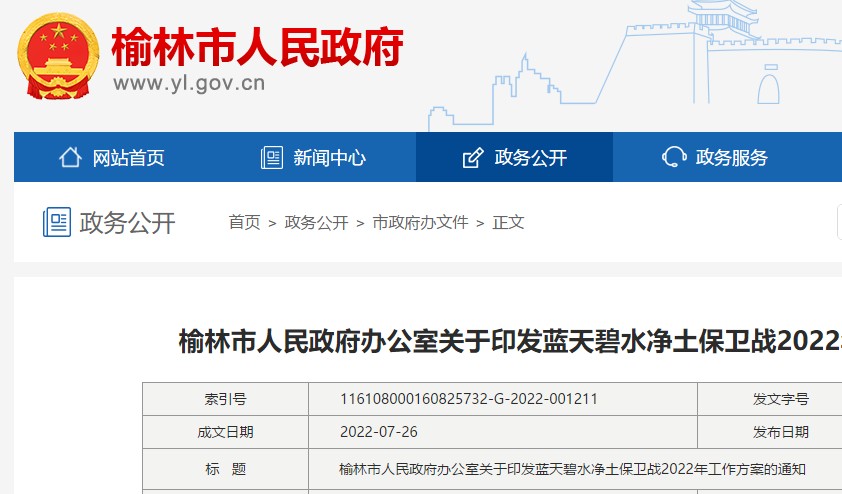Open the 政务公开 nav tab
The width and height of the screenshot is (842, 494).
click(514, 157)
